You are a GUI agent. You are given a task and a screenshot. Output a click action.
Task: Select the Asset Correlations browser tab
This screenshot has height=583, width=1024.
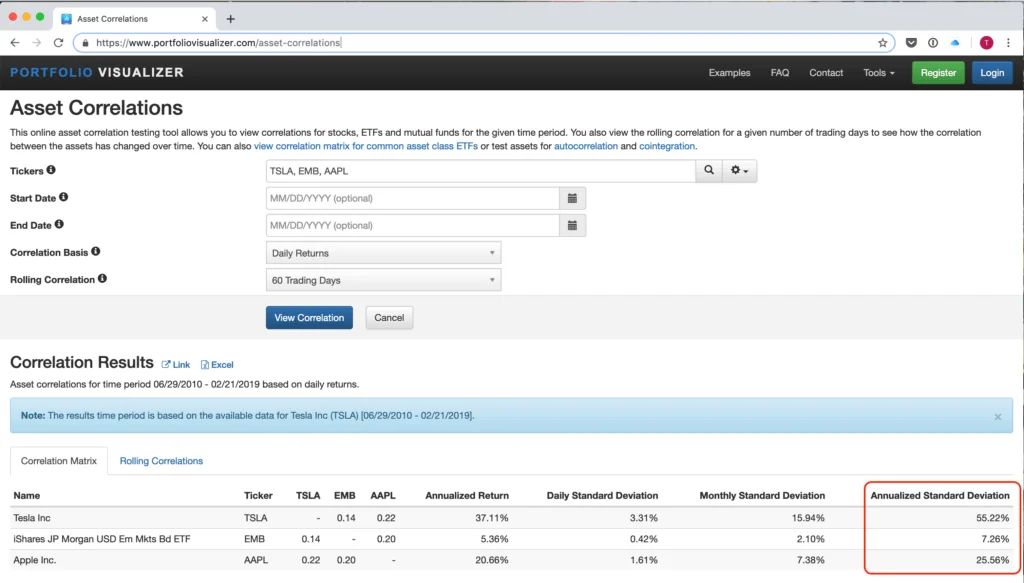(134, 19)
